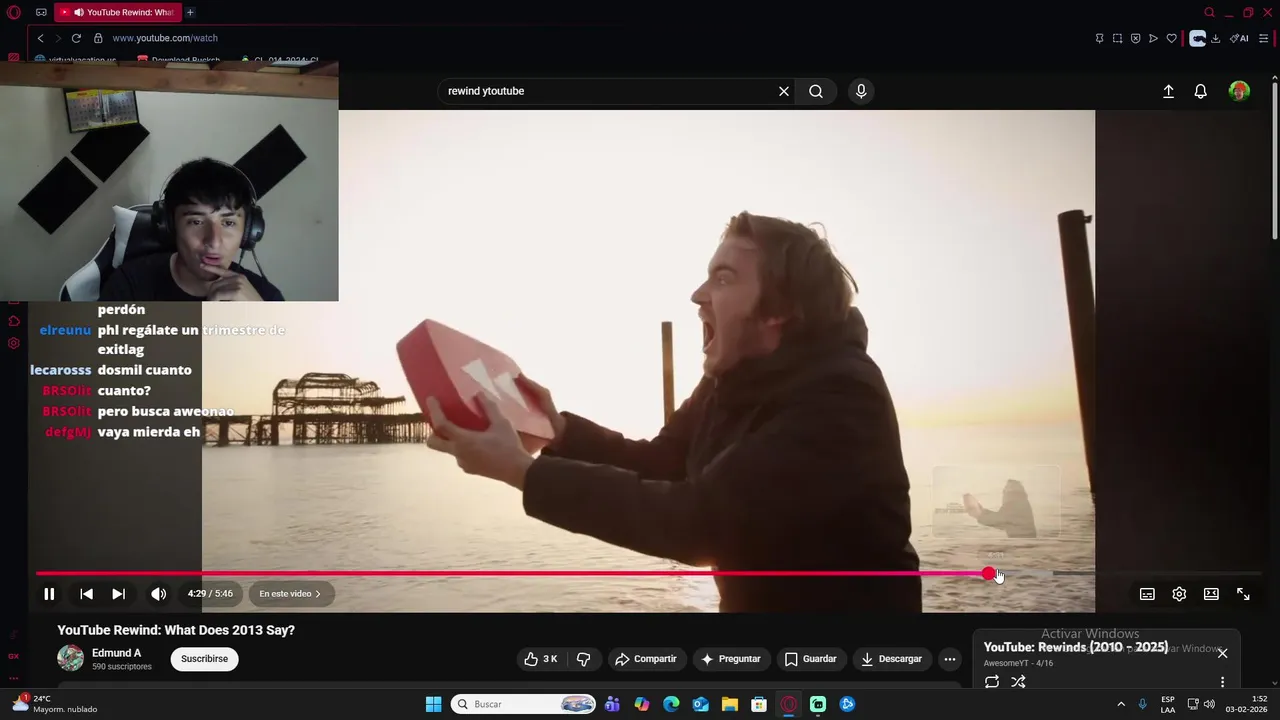Open the YouTube create/upload icon
The height and width of the screenshot is (720, 1280).
(x=1168, y=91)
